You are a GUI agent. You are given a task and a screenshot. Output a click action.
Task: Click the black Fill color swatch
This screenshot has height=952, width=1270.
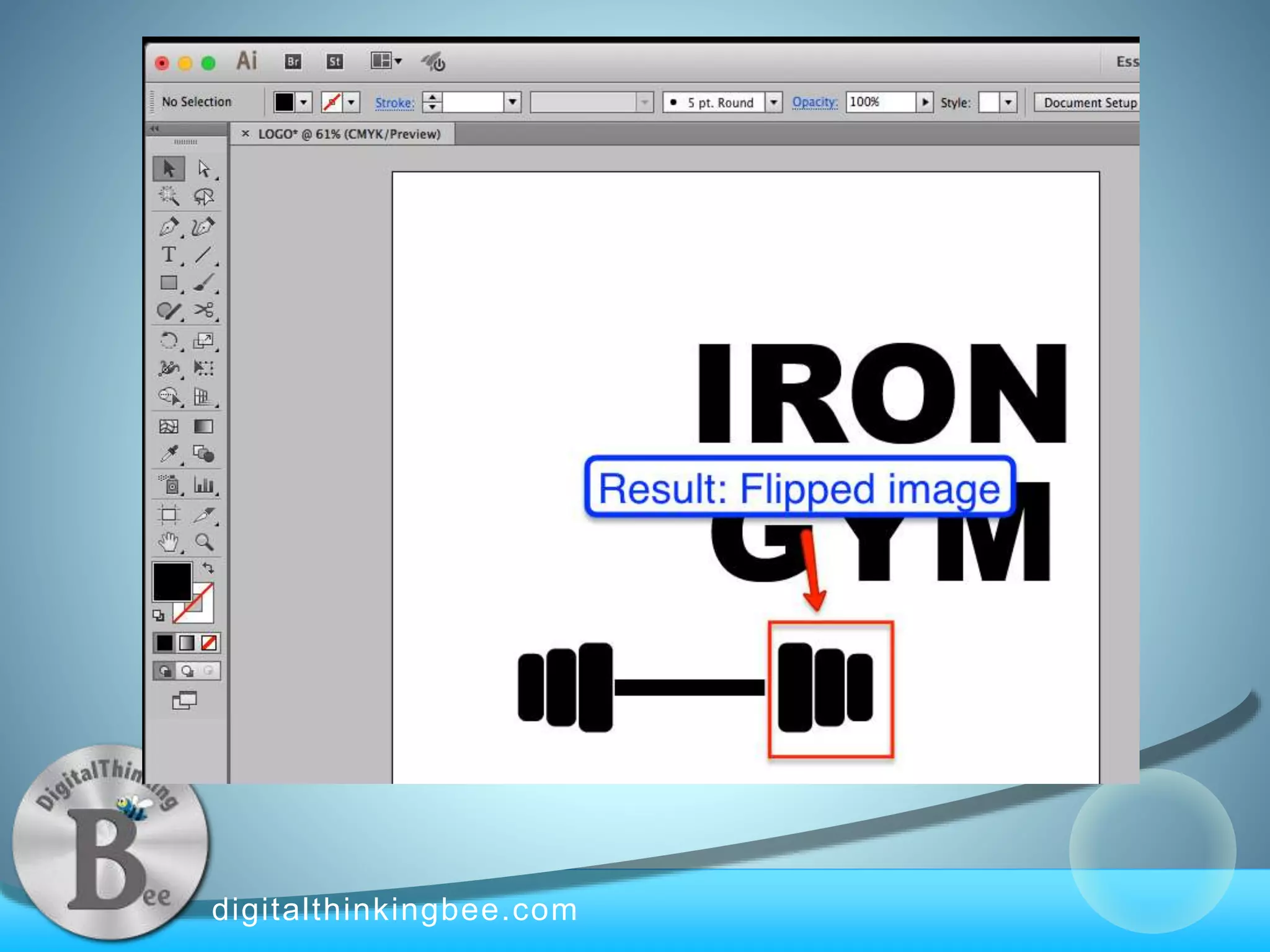(x=172, y=581)
